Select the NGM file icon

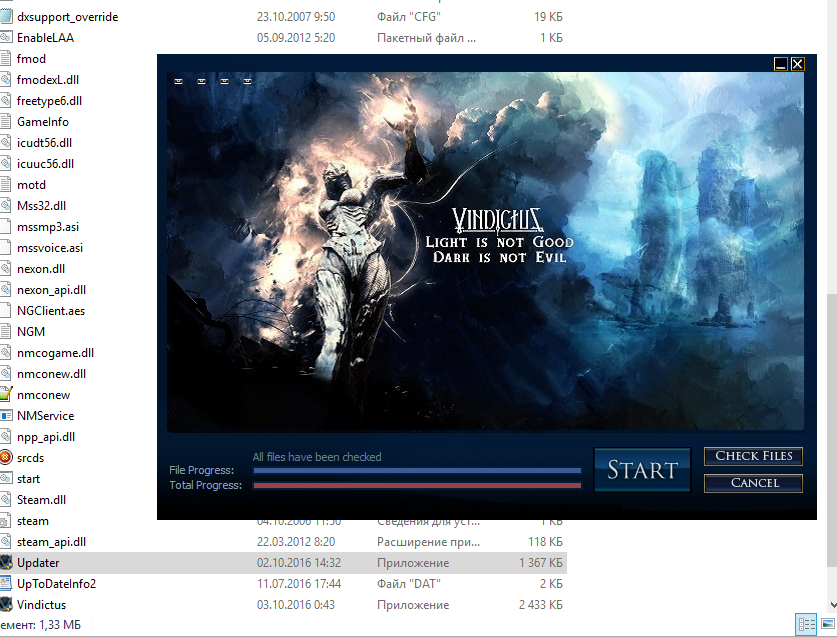[x=6, y=332]
